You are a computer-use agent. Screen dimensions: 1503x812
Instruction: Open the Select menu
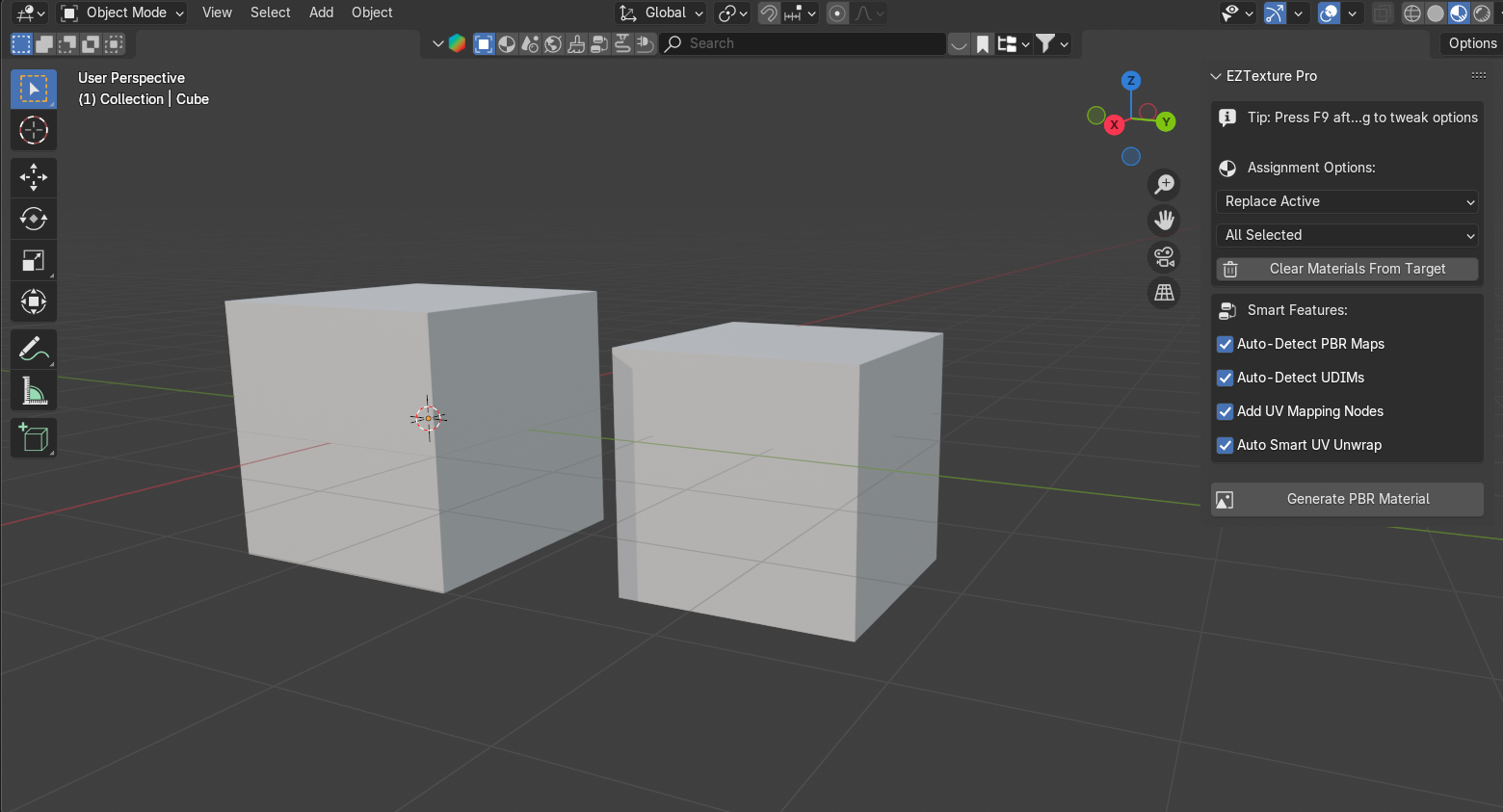[270, 13]
